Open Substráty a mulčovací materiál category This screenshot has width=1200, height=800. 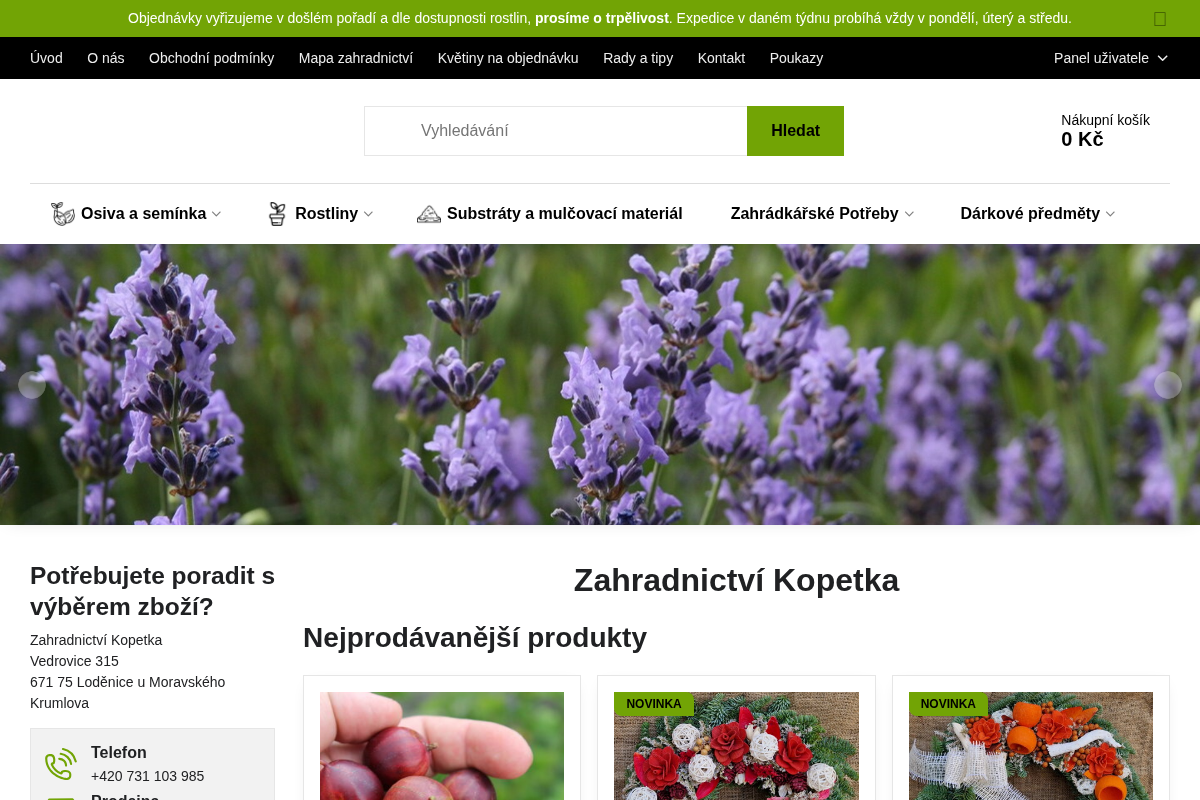(x=564, y=214)
